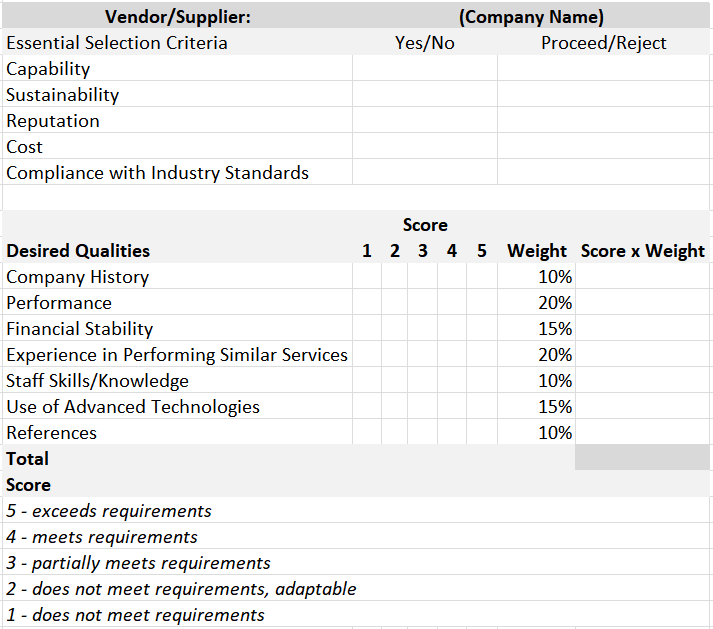Click score 5 cell for Performance

coord(482,303)
